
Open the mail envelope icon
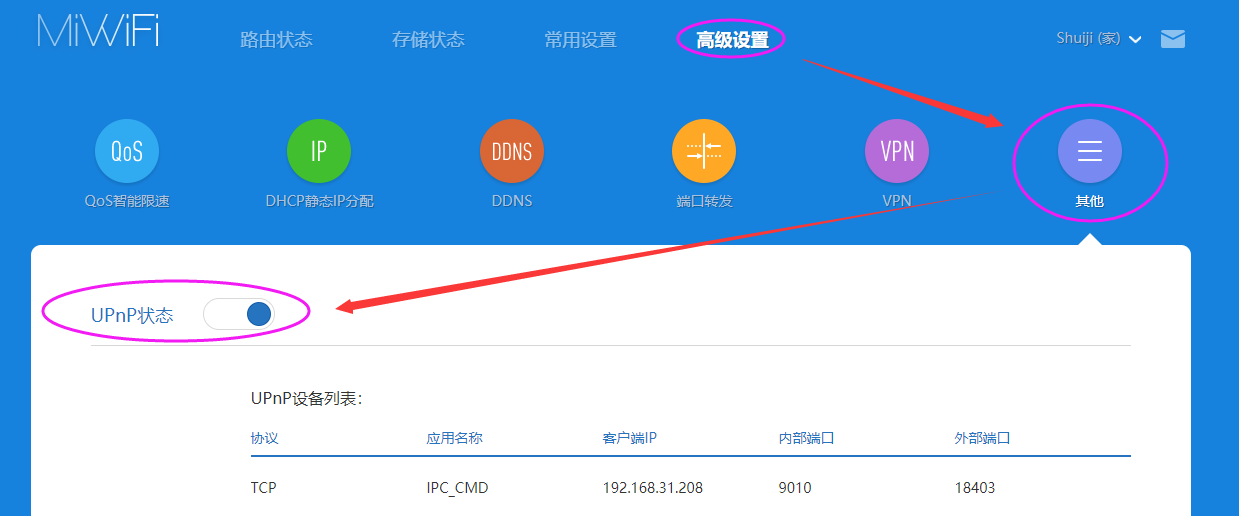[x=1172, y=39]
